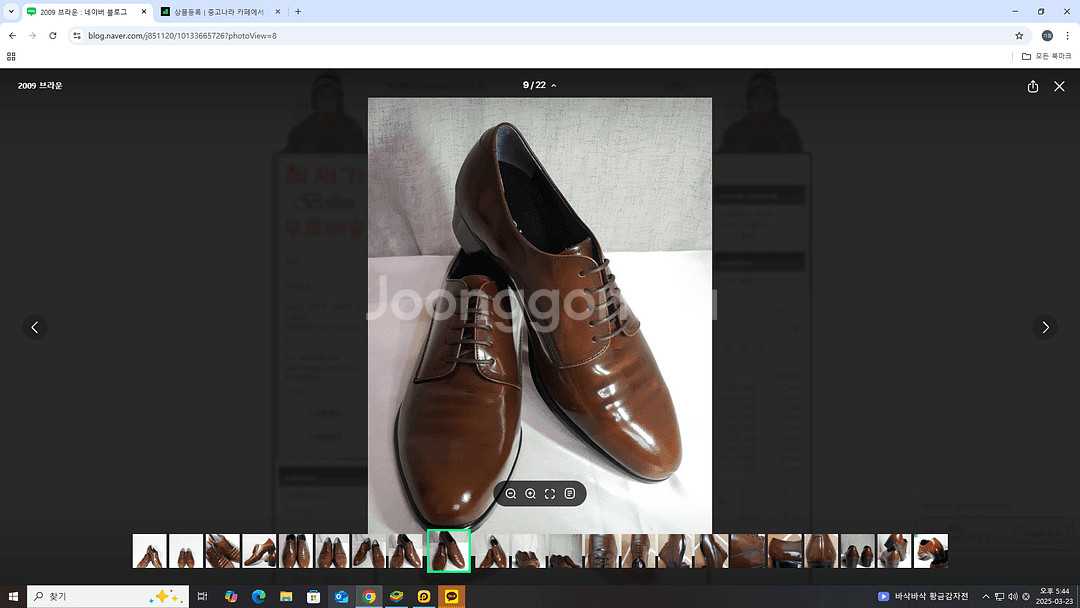The width and height of the screenshot is (1080, 608).
Task: Select the sixth thumbnail in the strip
Action: [x=332, y=551]
